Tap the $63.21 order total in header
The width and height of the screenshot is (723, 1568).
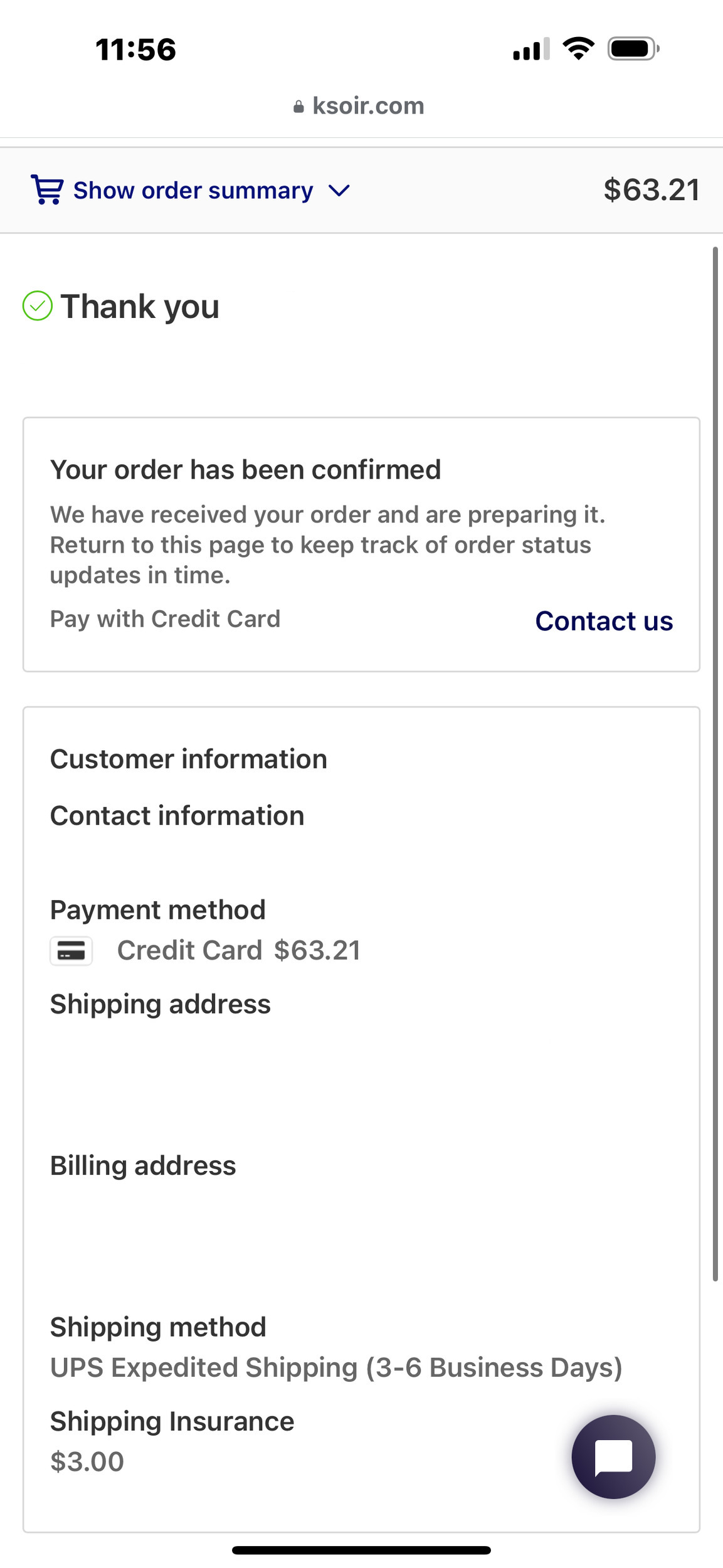pos(652,189)
